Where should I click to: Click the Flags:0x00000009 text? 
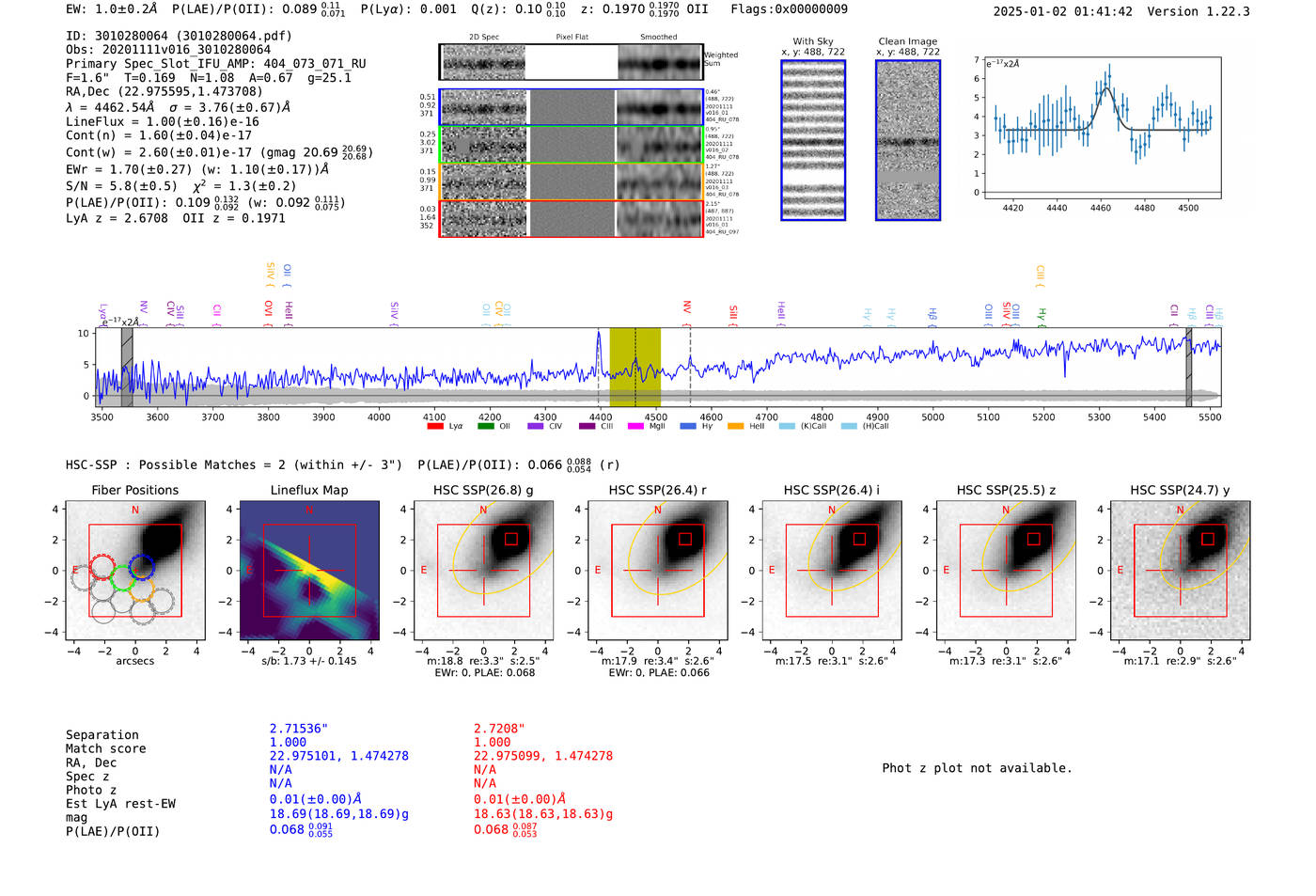click(x=789, y=9)
